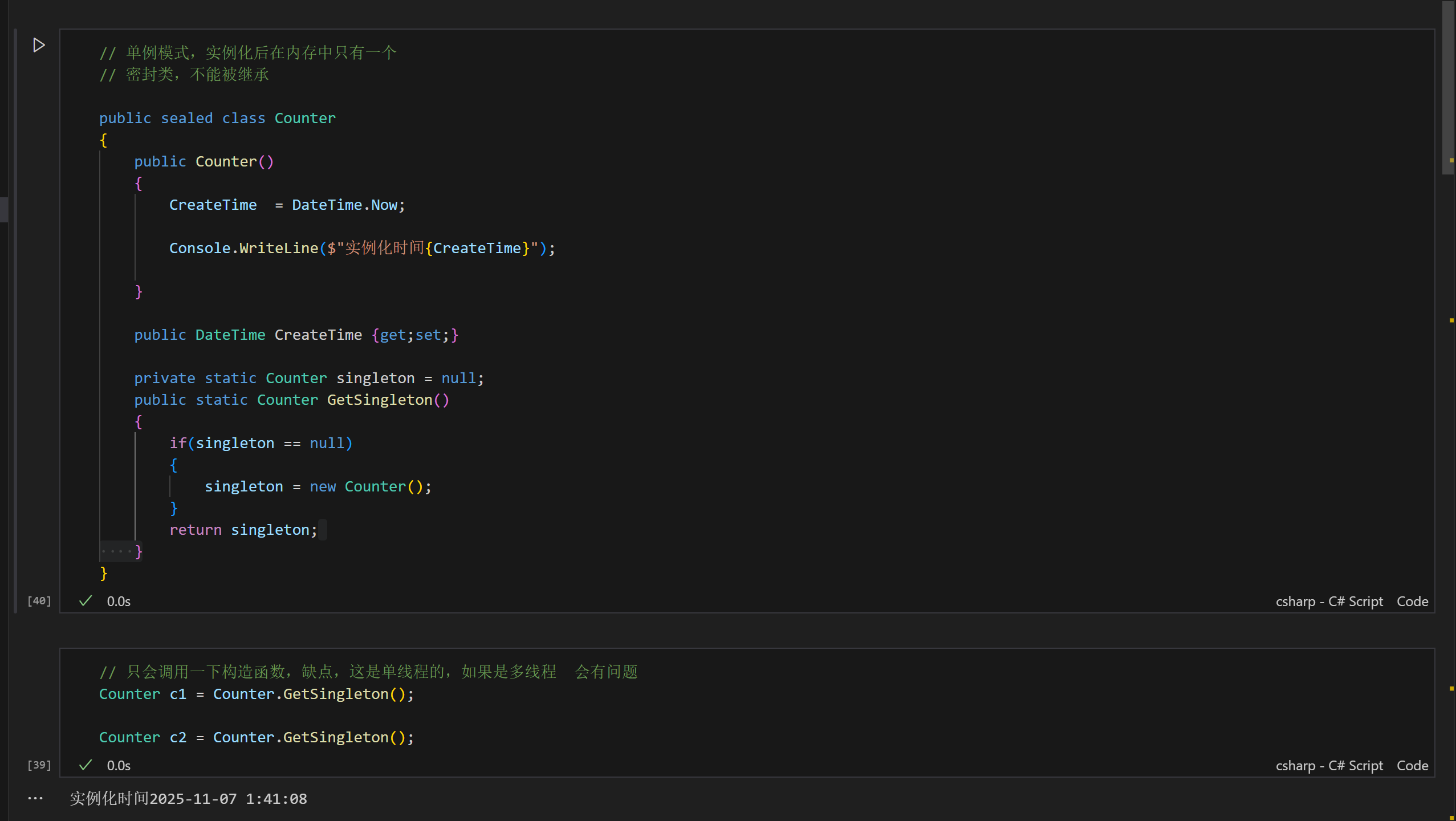Screen dimensions: 1456x821
Task: Click 0.0s execution time of cell 39
Action: (119, 766)
